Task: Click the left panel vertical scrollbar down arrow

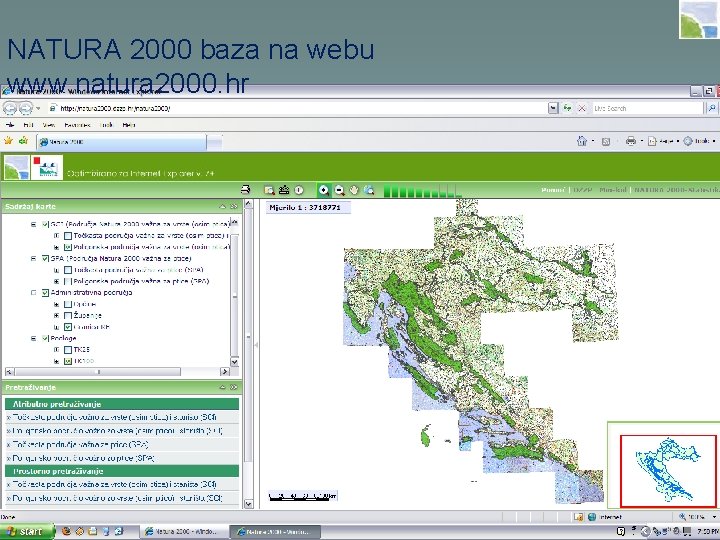Action: [x=248, y=504]
